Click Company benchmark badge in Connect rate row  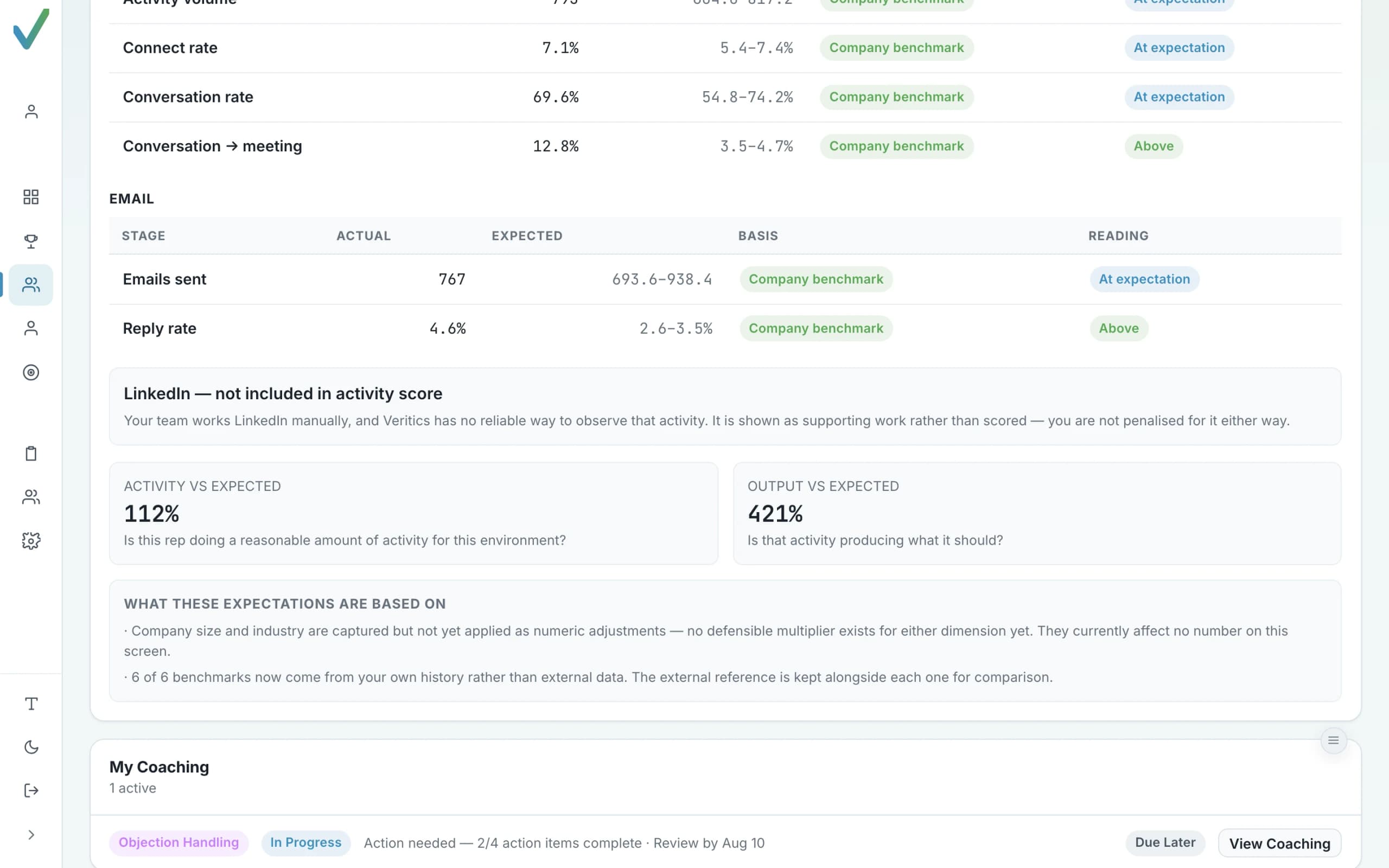tap(896, 48)
